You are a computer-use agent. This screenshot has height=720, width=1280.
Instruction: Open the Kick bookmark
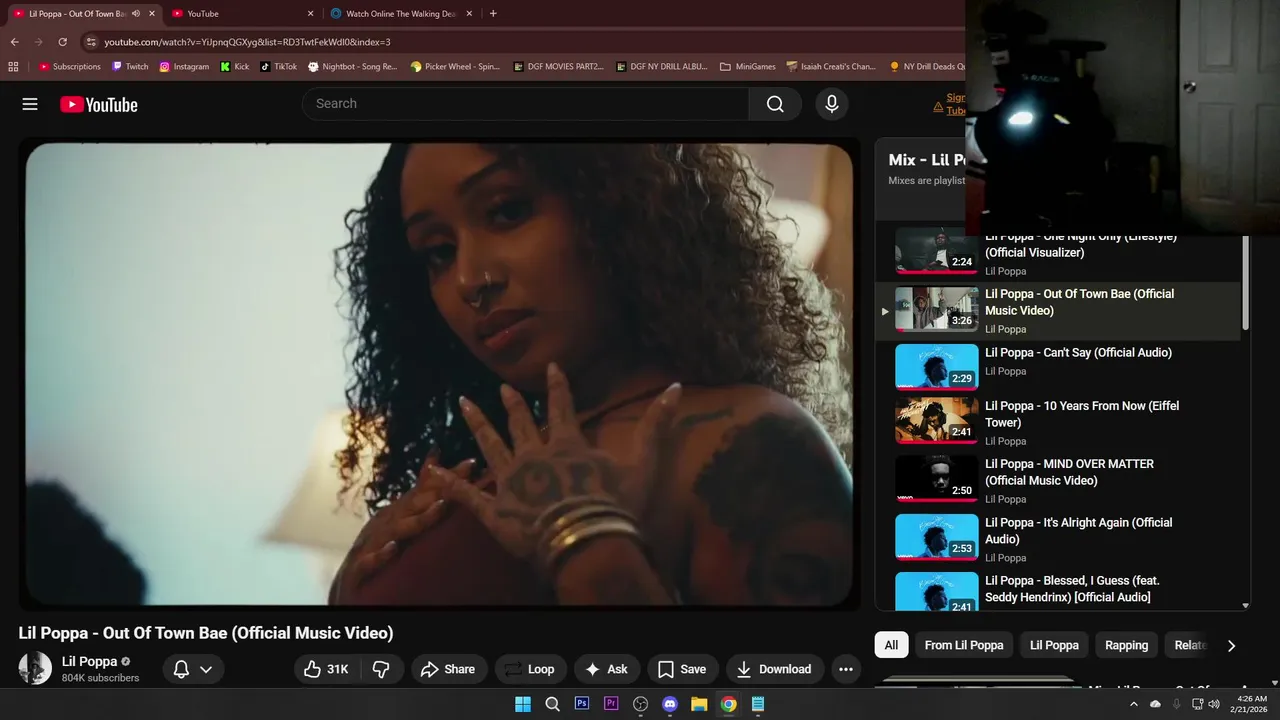tap(235, 67)
